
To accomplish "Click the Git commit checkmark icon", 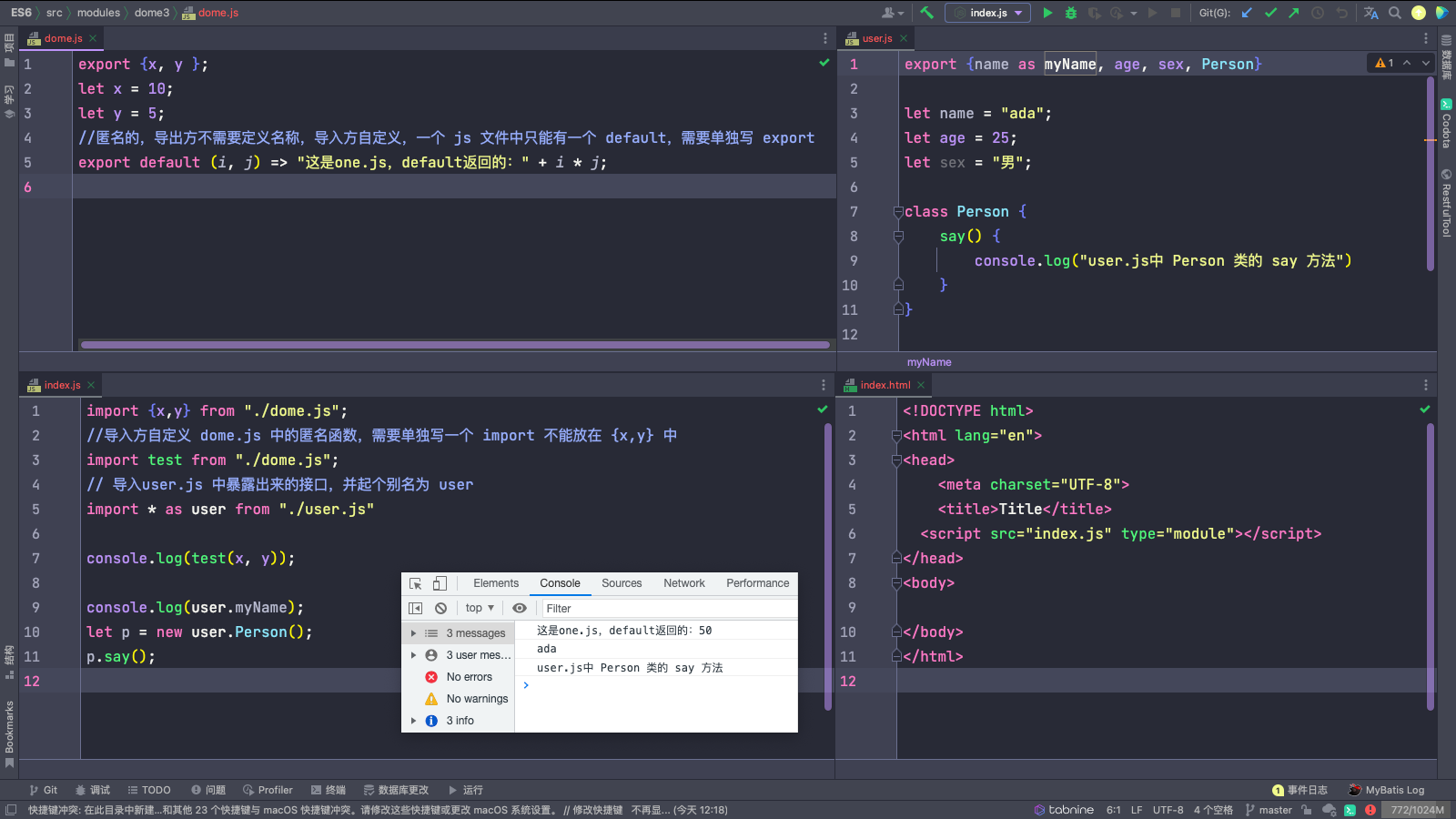I will coord(1270,13).
